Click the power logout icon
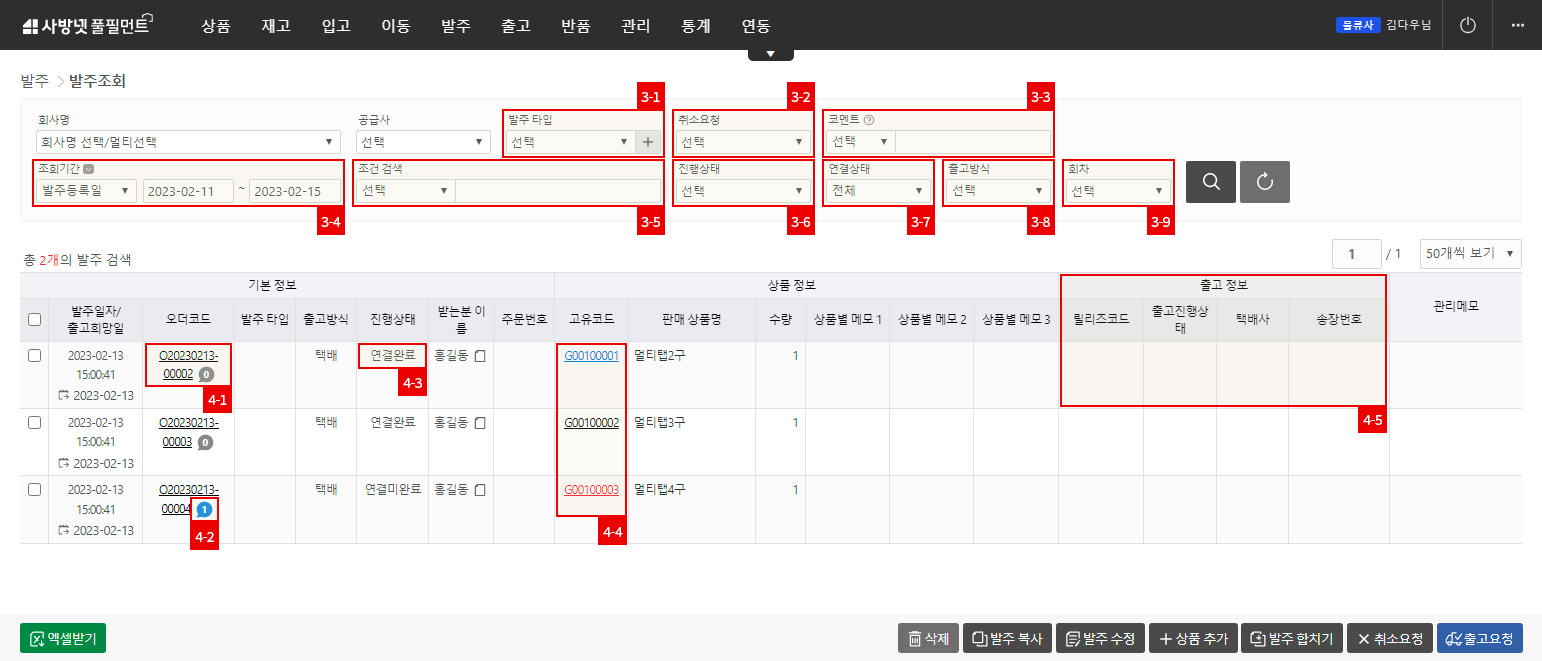This screenshot has width=1542, height=661. pos(1467,25)
